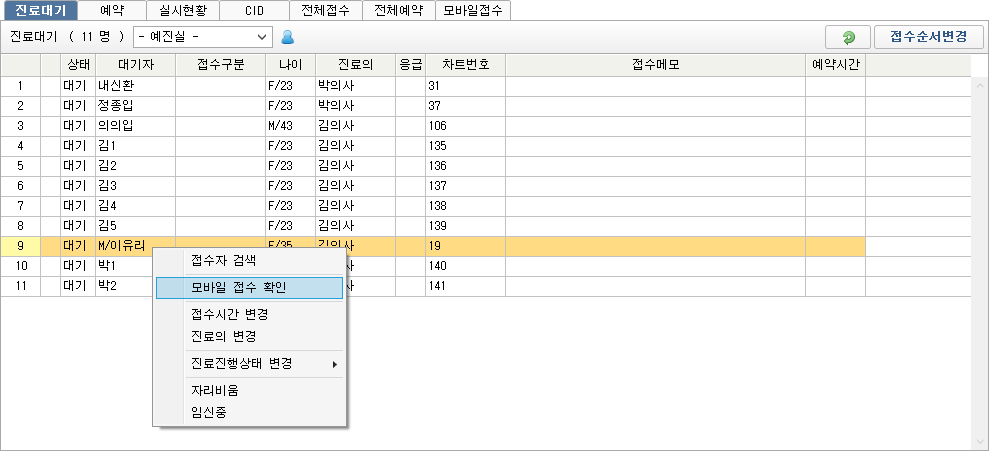Screen dimensions: 989x451
Task: Select 모바일 접수 확인 from context menu
Action: (249, 287)
